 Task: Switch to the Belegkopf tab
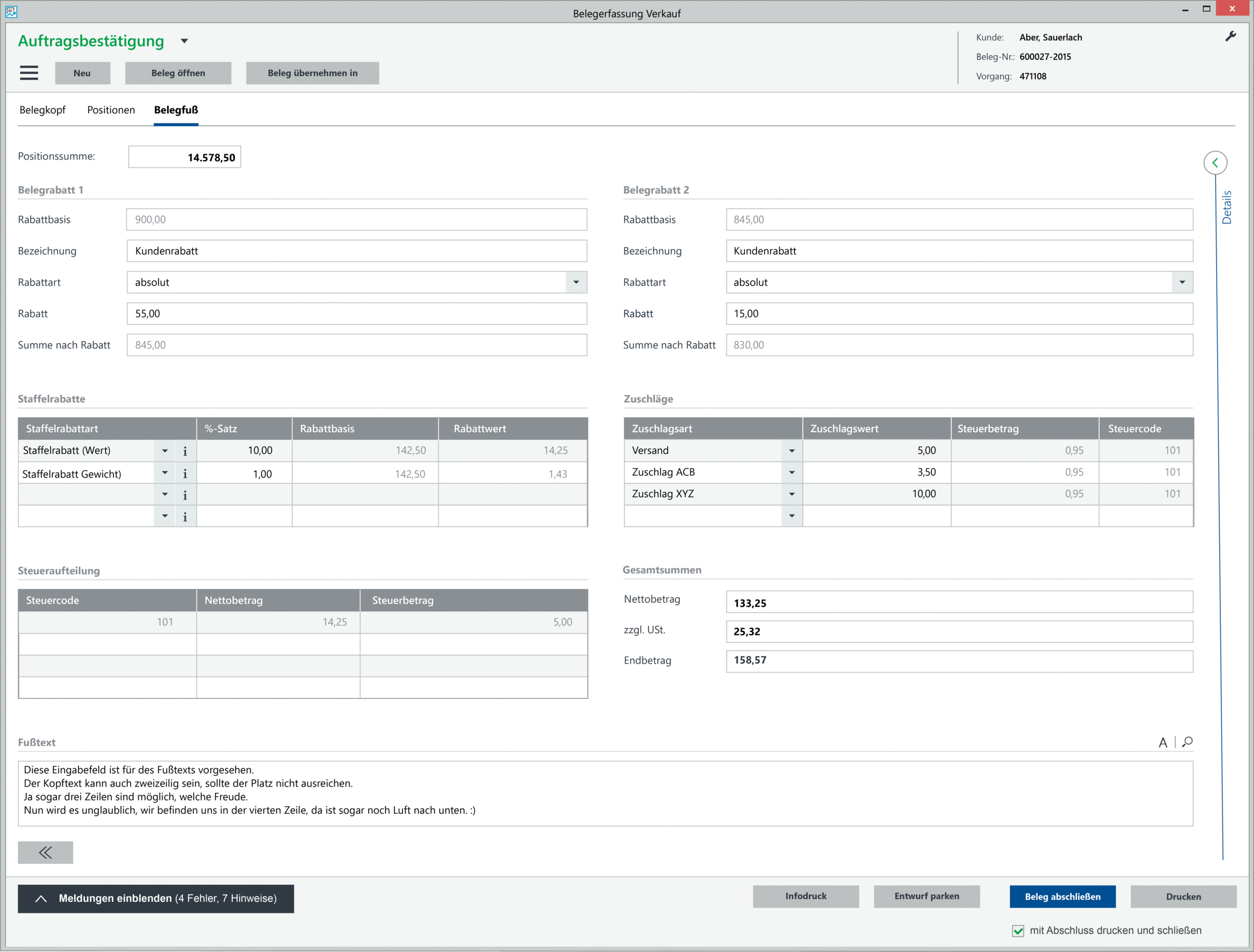[x=43, y=110]
